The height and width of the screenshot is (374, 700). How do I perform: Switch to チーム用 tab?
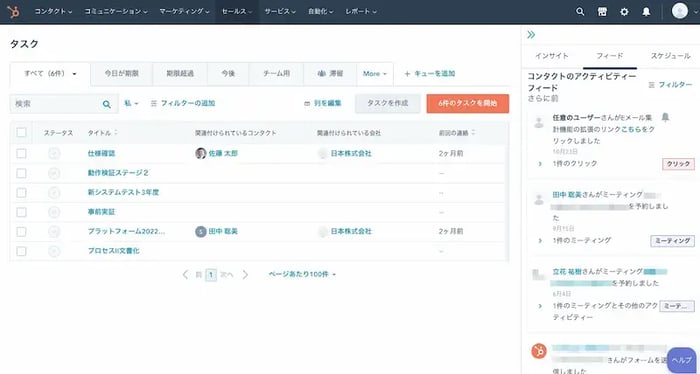tap(276, 74)
